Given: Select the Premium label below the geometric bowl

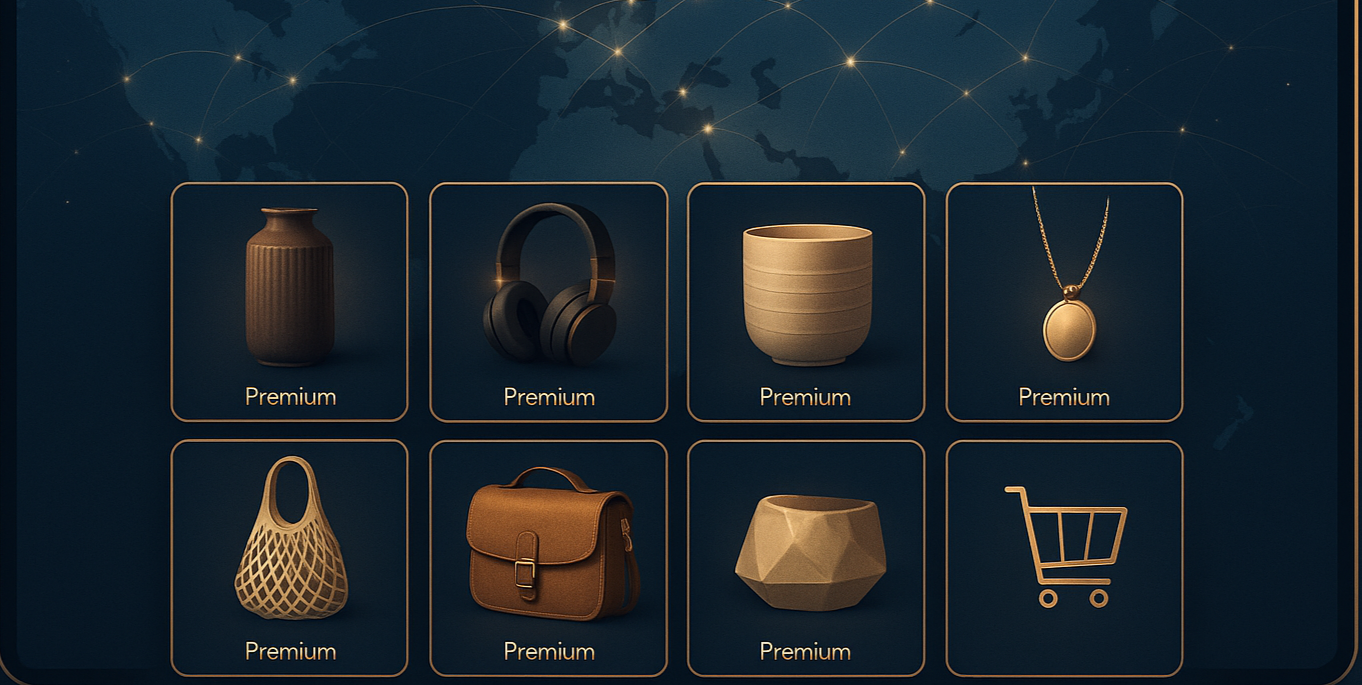Looking at the screenshot, I should click(805, 651).
